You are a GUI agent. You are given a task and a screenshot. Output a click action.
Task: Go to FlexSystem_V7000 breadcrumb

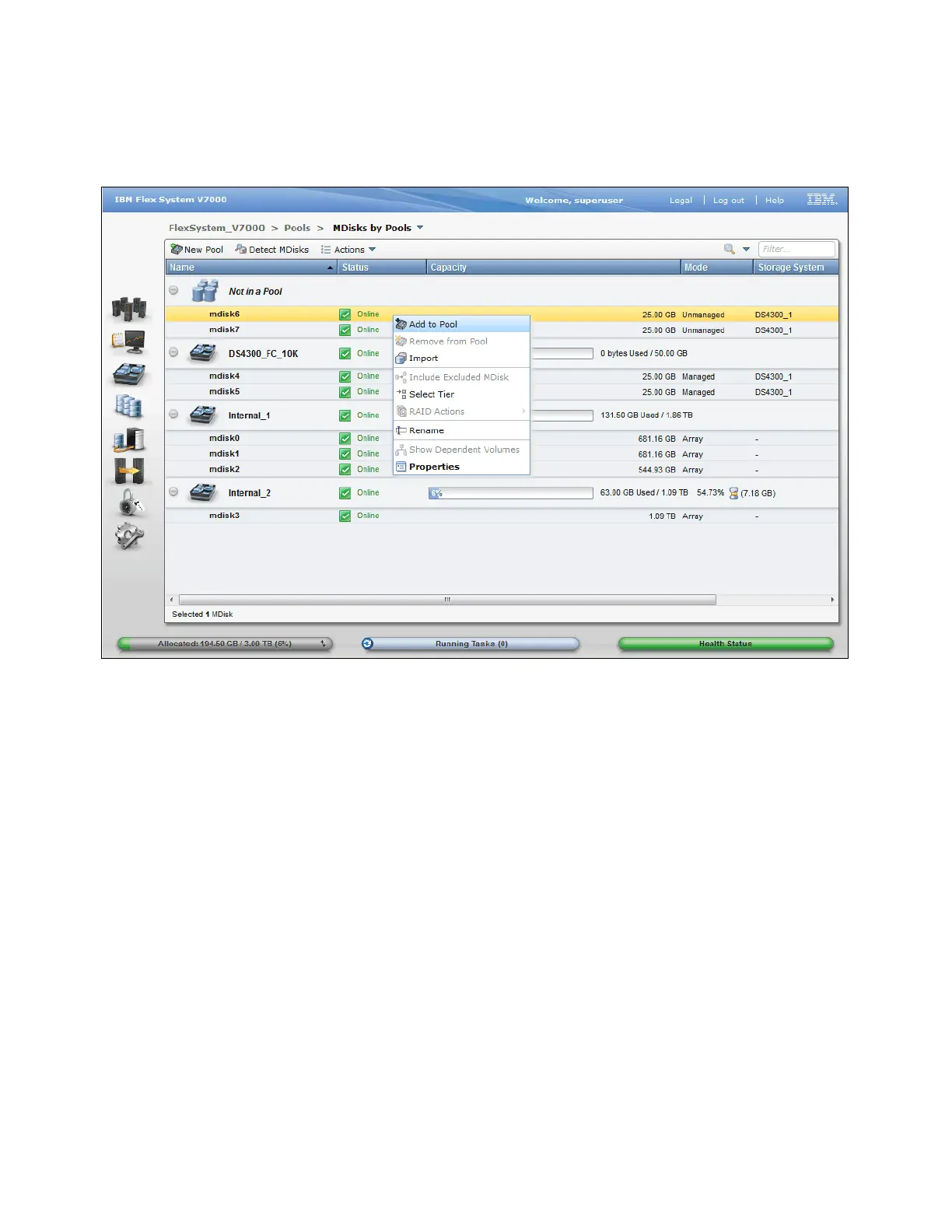[217, 228]
